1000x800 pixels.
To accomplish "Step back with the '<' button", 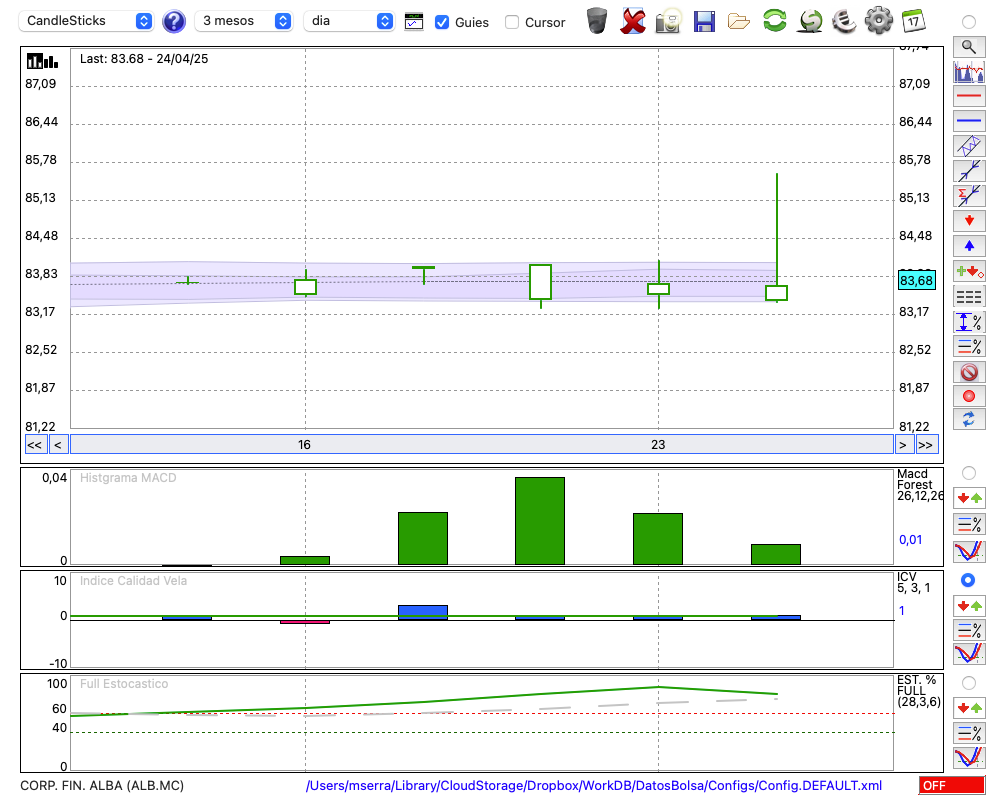I will 58,445.
